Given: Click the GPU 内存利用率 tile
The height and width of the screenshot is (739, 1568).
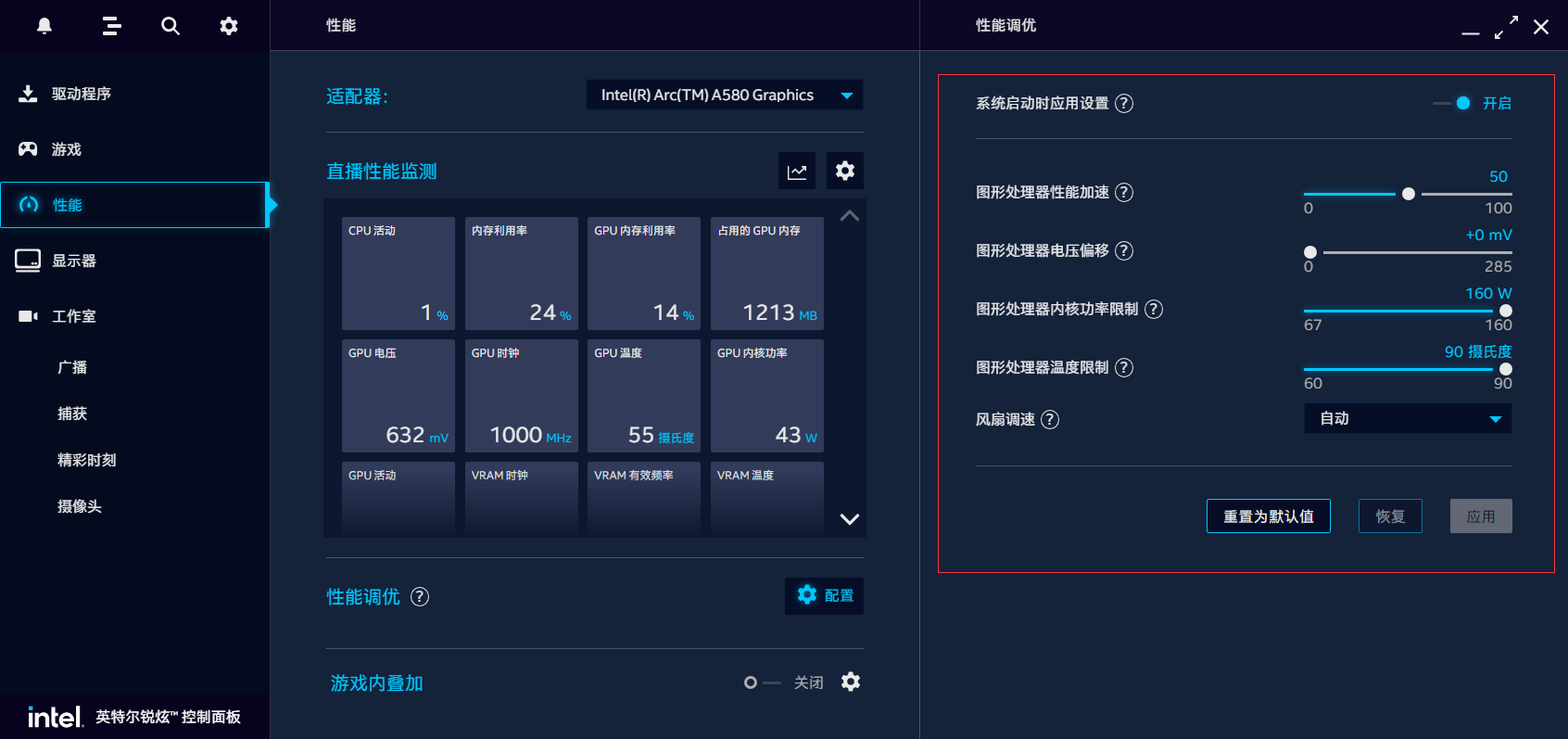Looking at the screenshot, I should [x=644, y=274].
